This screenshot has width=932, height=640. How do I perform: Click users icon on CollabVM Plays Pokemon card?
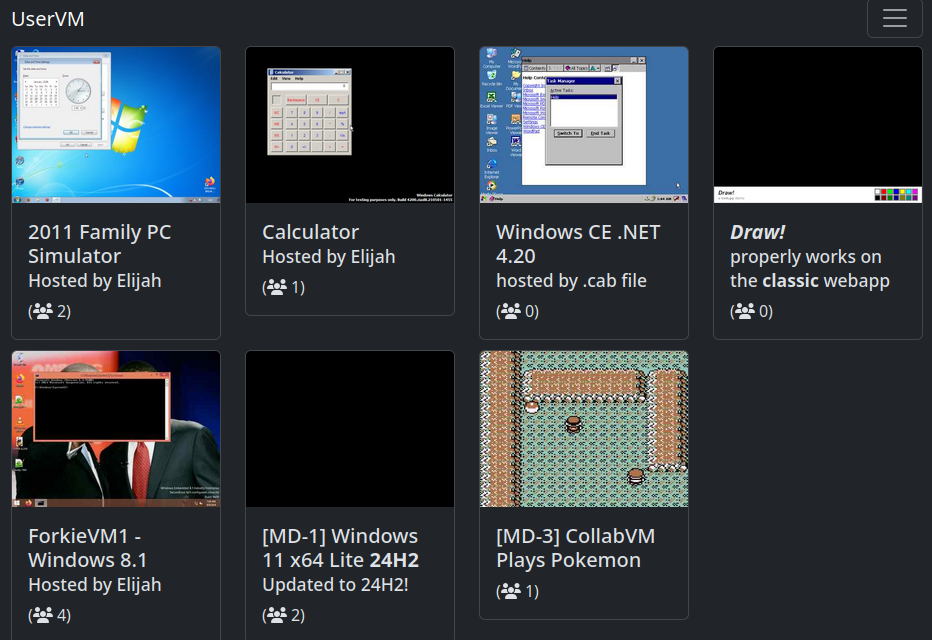511,591
